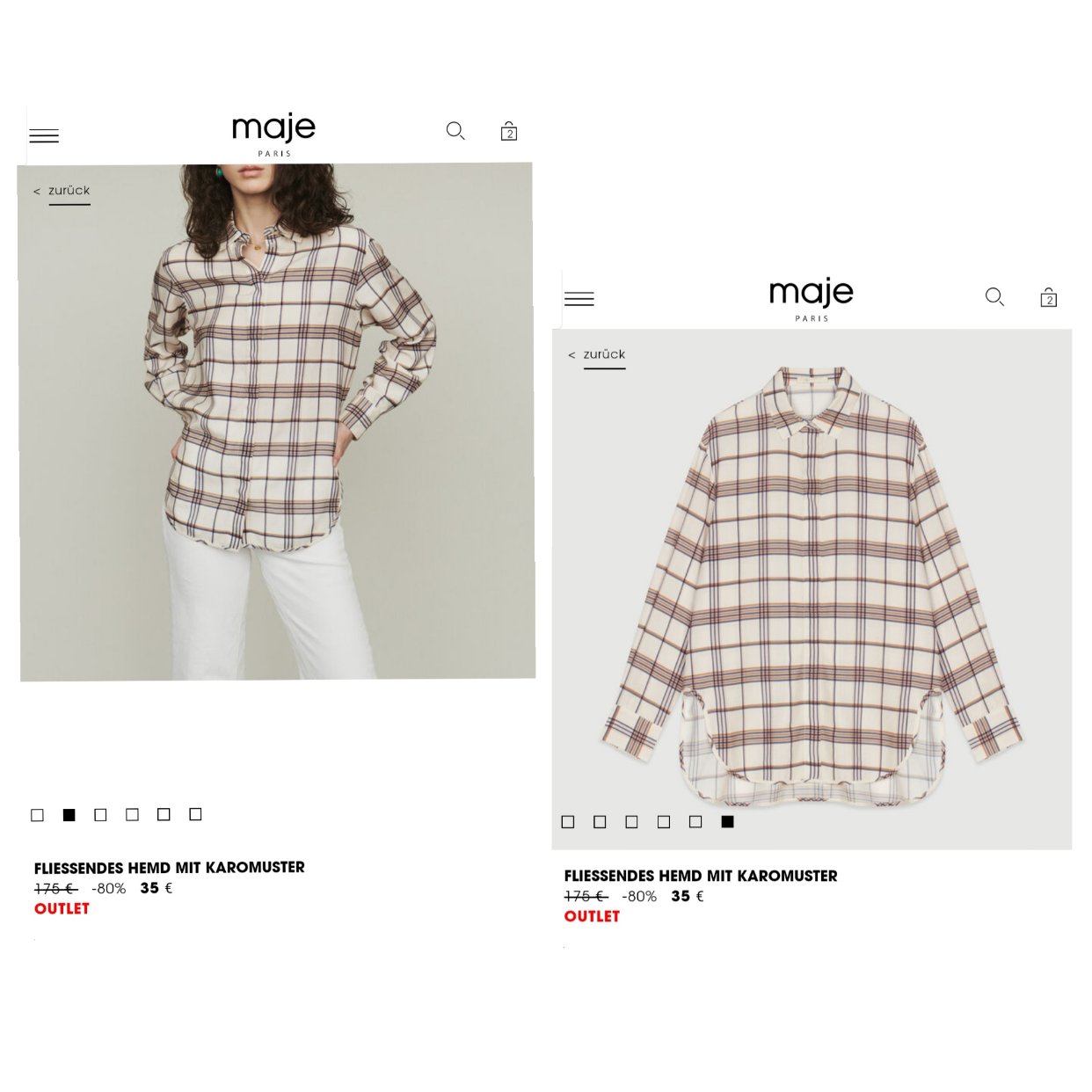Click maje Paris logo in right panel
Image resolution: width=1092 pixels, height=1092 pixels.
pos(812,299)
